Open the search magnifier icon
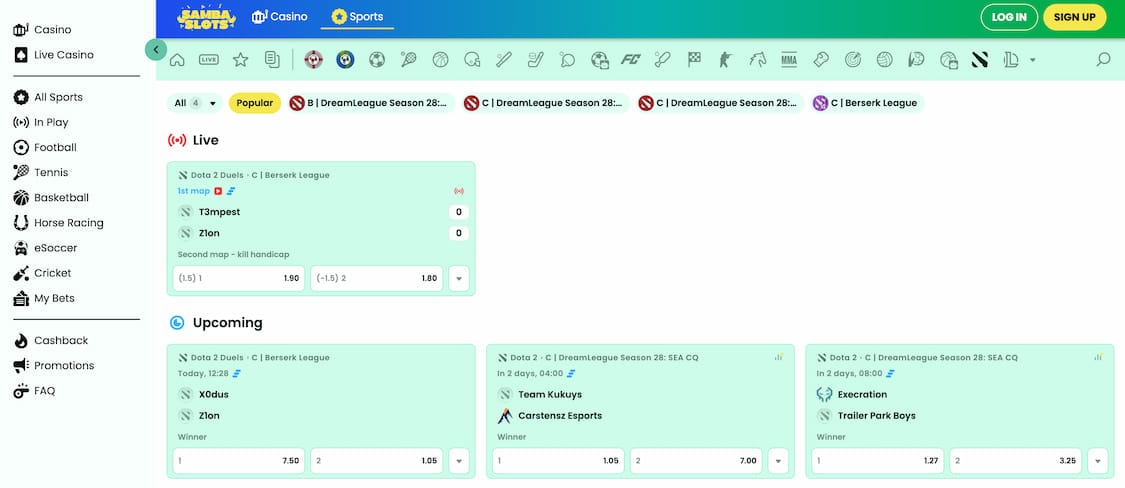Viewport: 1125px width, 488px height. pos(1103,60)
